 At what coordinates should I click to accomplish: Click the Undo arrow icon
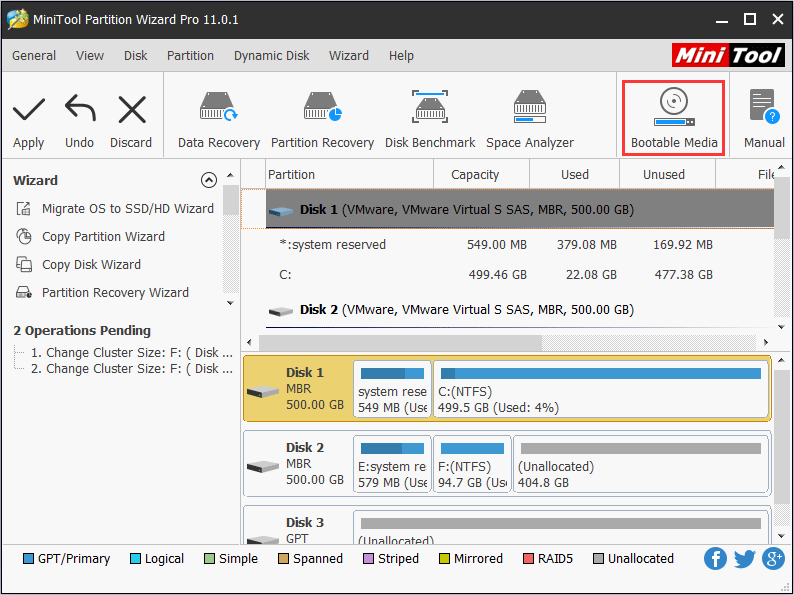coord(80,108)
